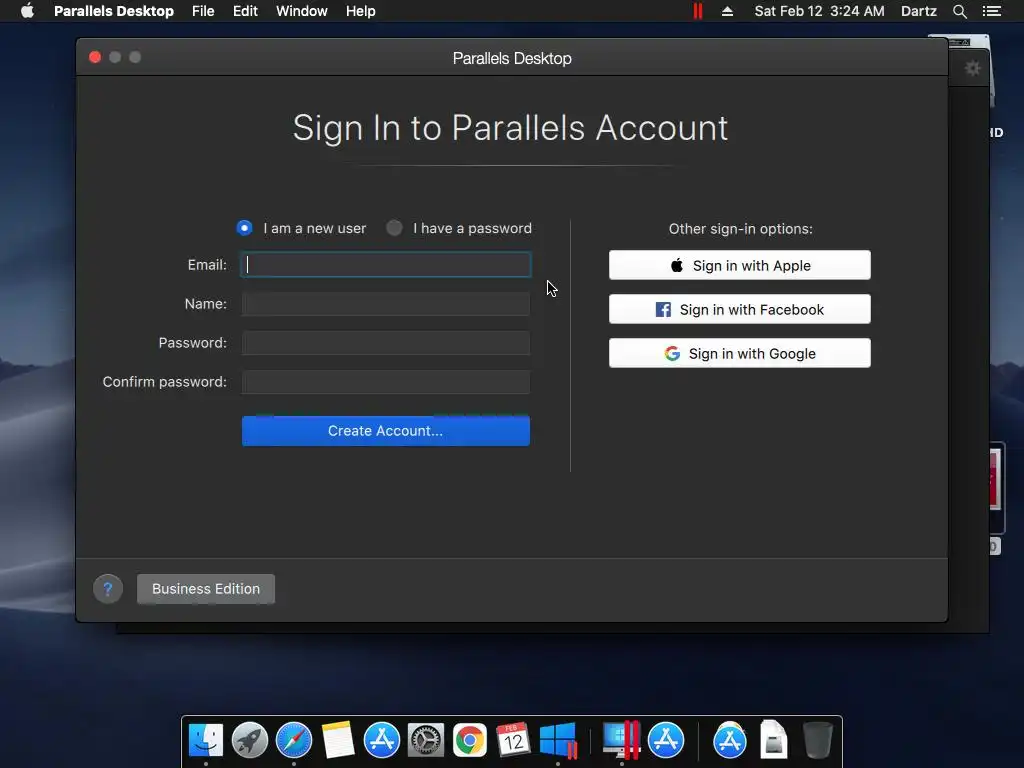This screenshot has height=768, width=1024.
Task: Choose Sign in with Facebook
Action: pyautogui.click(x=739, y=309)
